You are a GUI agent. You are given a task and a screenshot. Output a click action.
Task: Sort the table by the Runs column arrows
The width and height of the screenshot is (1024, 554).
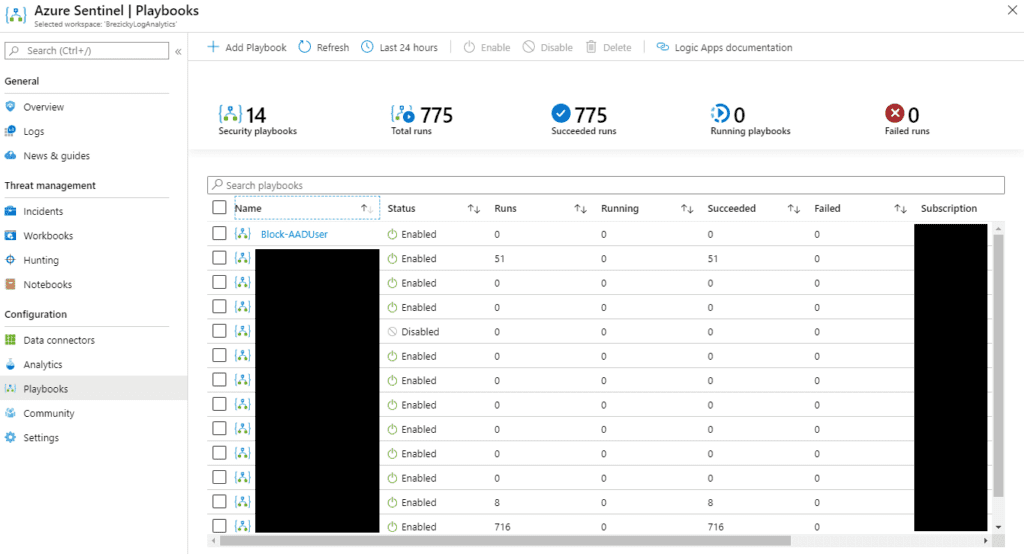click(x=581, y=208)
